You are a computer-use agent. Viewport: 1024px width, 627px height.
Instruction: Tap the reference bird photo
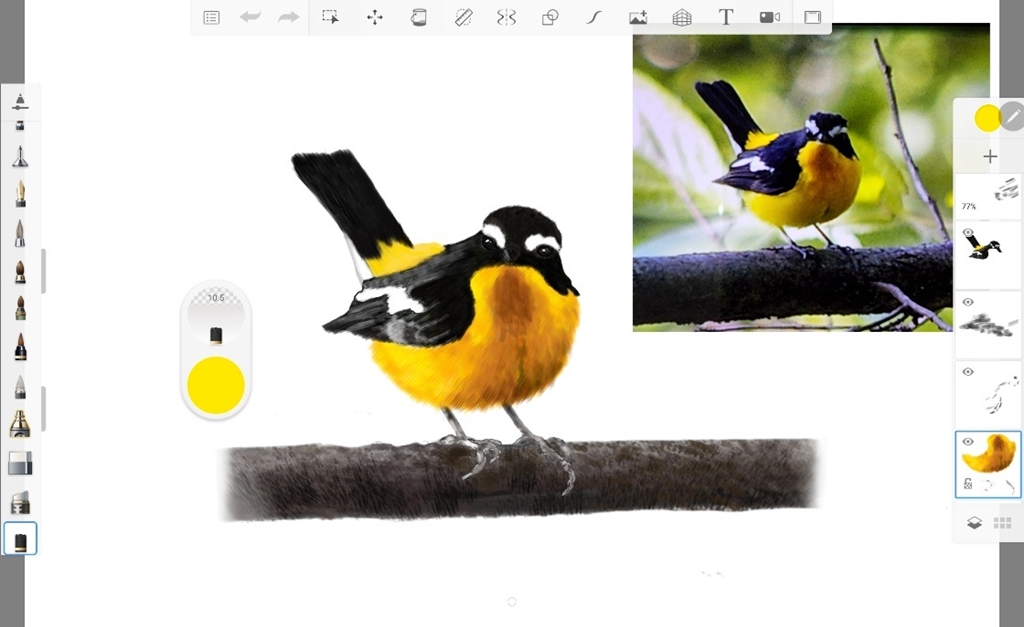[811, 178]
